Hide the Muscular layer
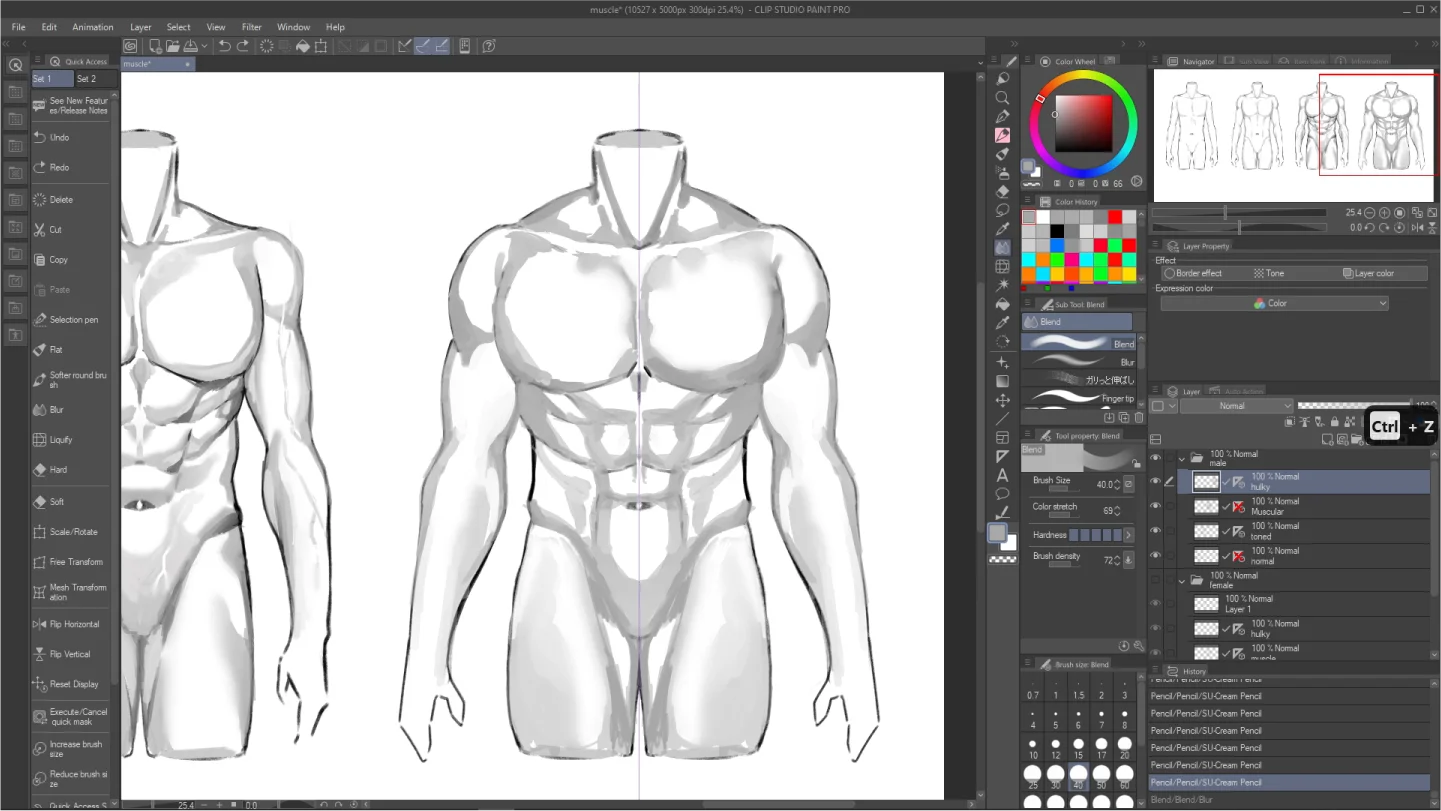Image resolution: width=1441 pixels, height=811 pixels. click(x=1156, y=506)
